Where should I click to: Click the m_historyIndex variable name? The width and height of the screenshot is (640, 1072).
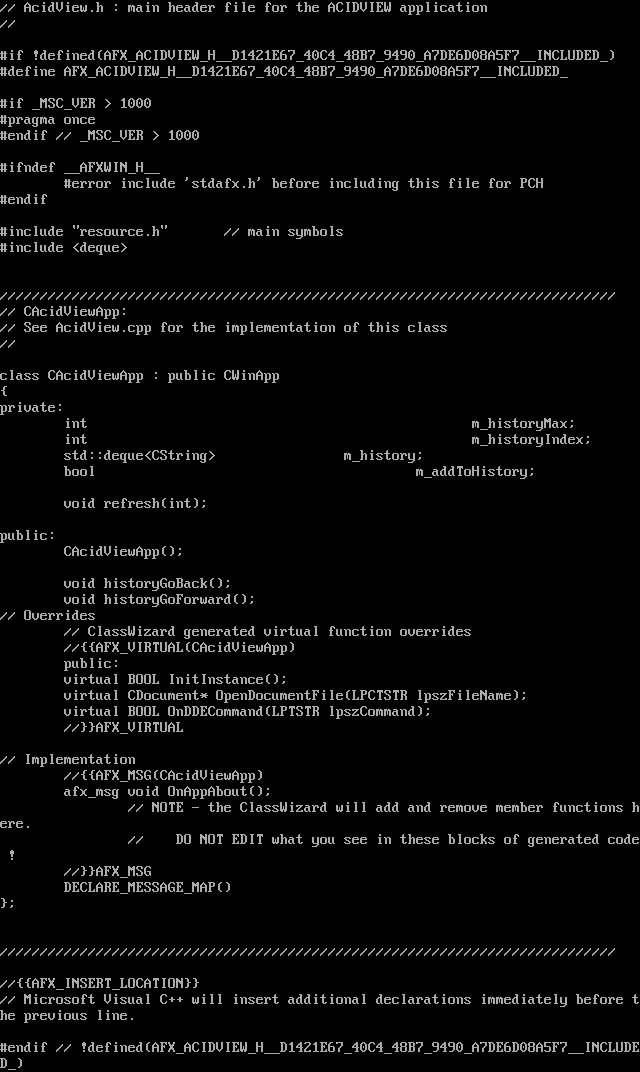click(x=531, y=440)
